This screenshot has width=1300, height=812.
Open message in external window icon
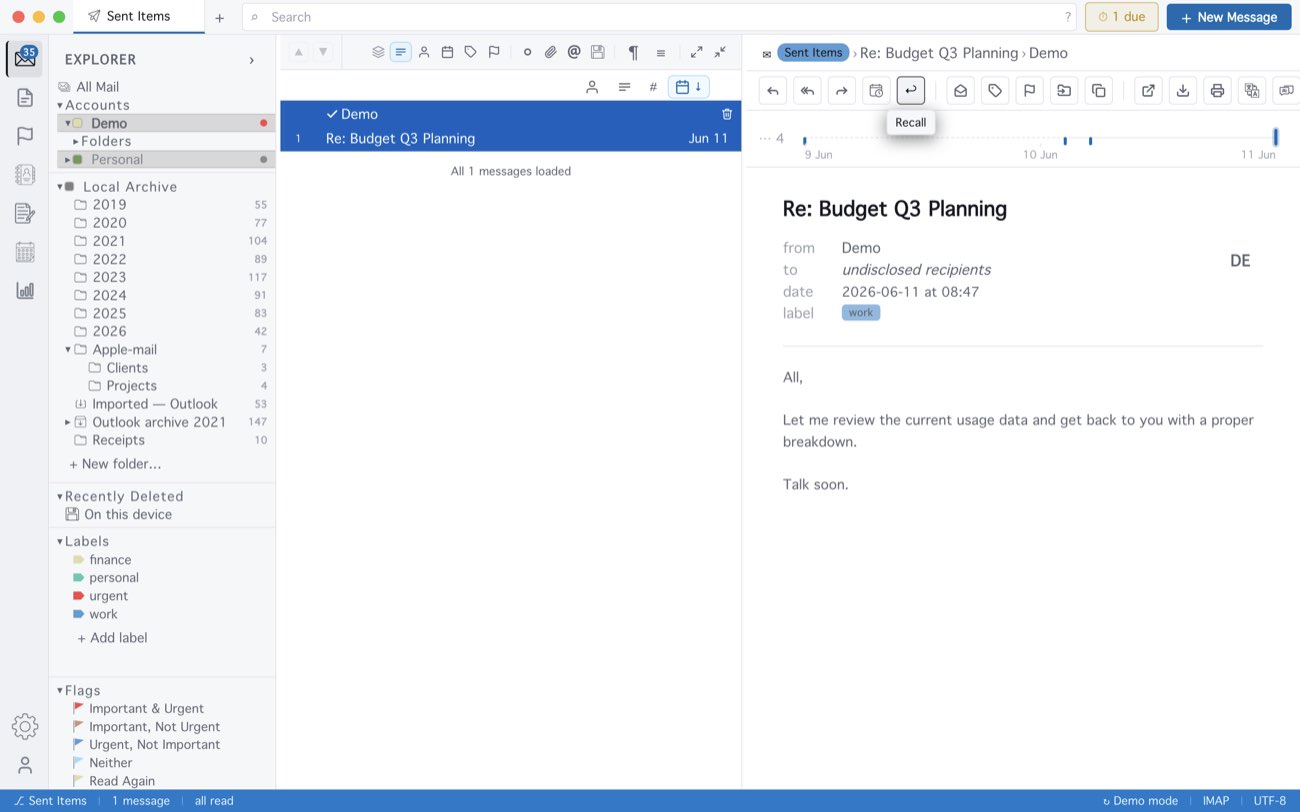click(1148, 91)
